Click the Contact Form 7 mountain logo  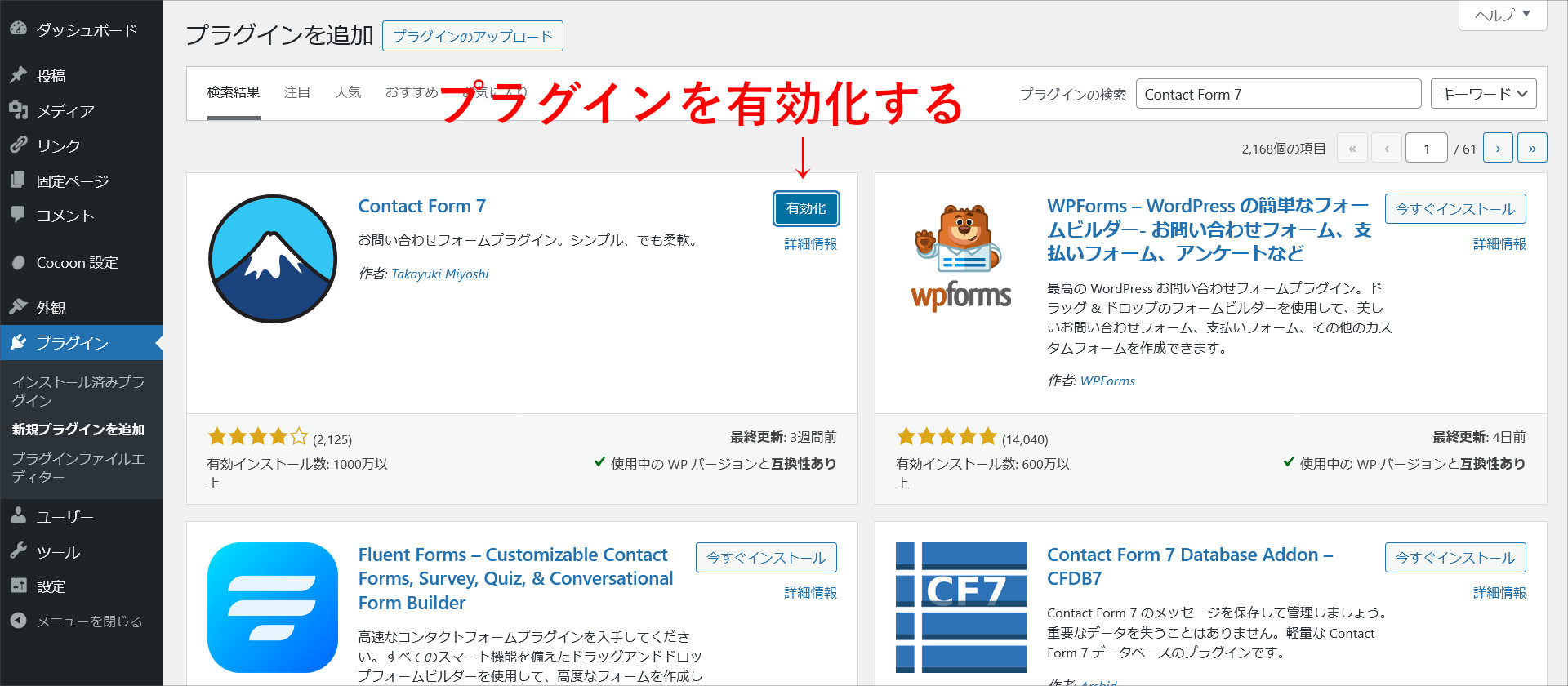273,259
